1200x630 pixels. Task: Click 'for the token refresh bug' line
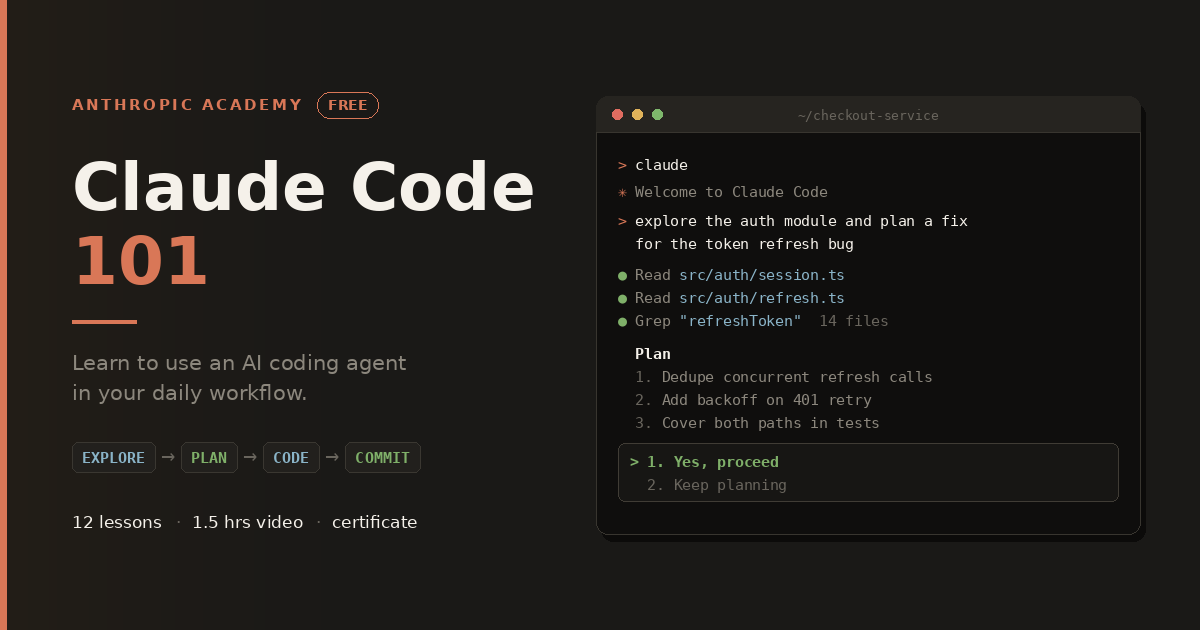coord(744,244)
